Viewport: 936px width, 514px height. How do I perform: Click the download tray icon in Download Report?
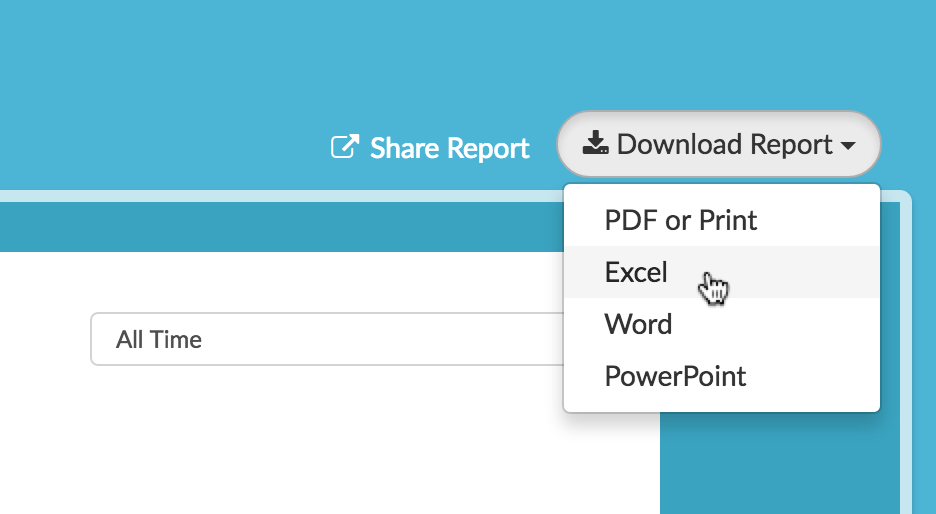click(595, 144)
